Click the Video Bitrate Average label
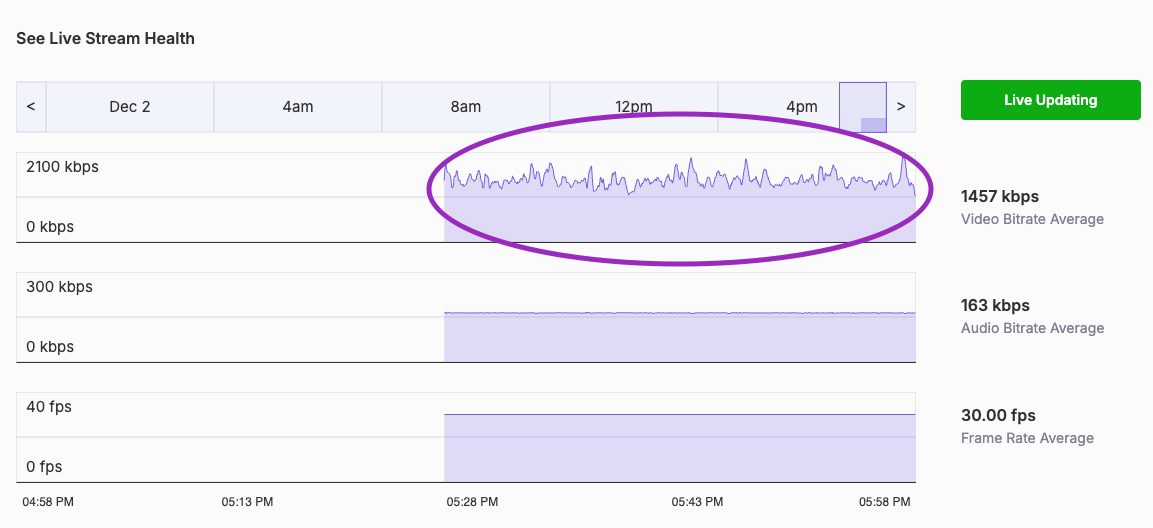Screen dimensions: 1153x528 [x=1032, y=219]
